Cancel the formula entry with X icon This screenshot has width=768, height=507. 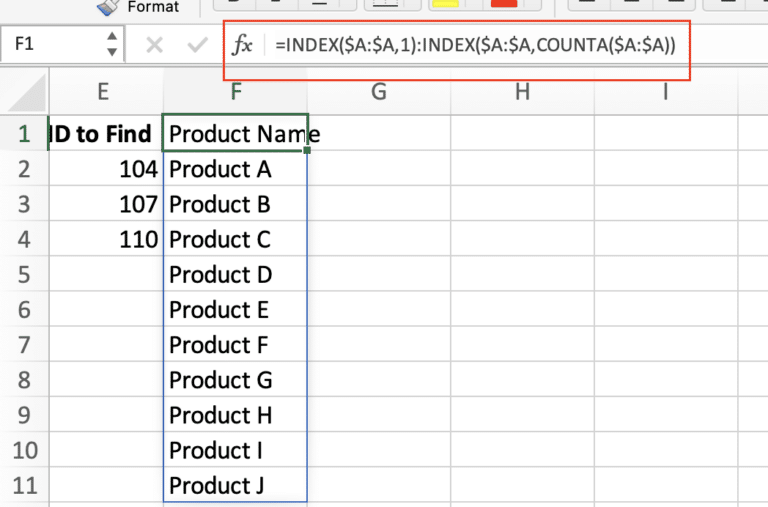154,45
